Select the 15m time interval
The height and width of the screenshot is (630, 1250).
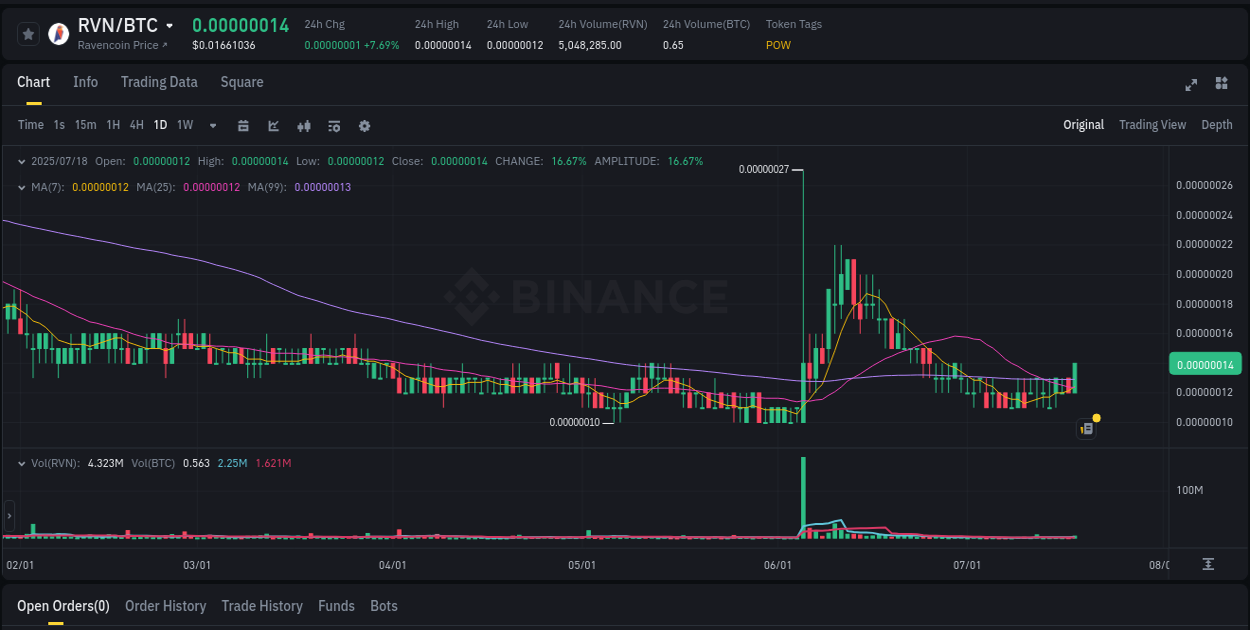coord(86,125)
